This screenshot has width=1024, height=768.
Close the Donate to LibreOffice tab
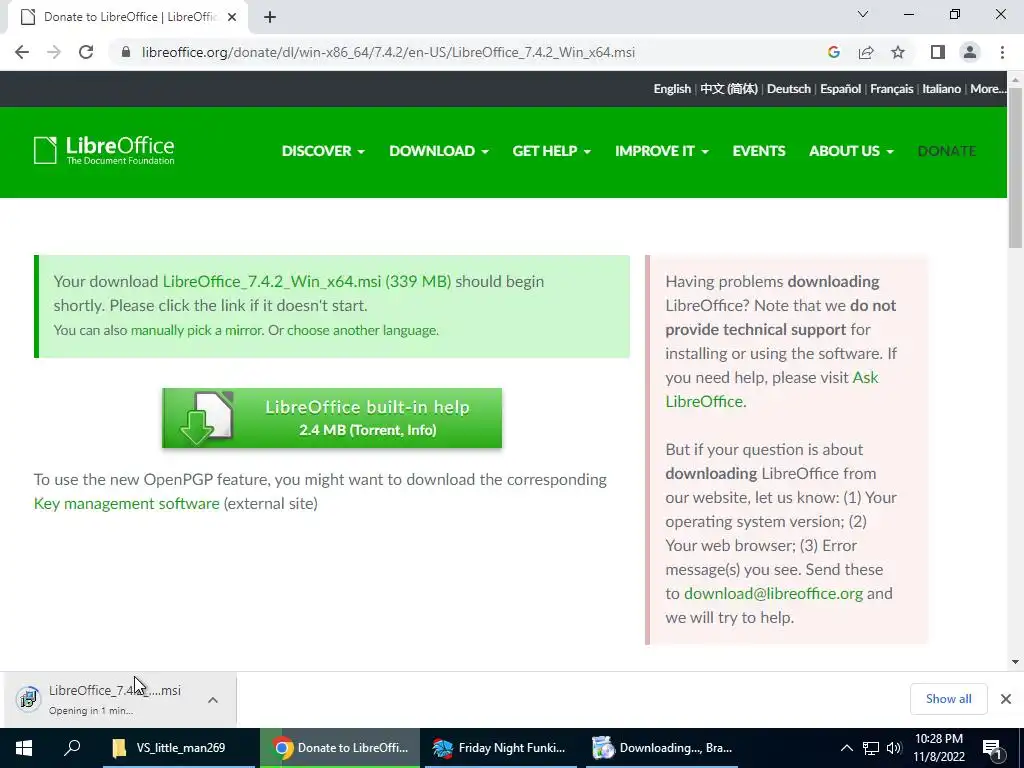coord(232,17)
